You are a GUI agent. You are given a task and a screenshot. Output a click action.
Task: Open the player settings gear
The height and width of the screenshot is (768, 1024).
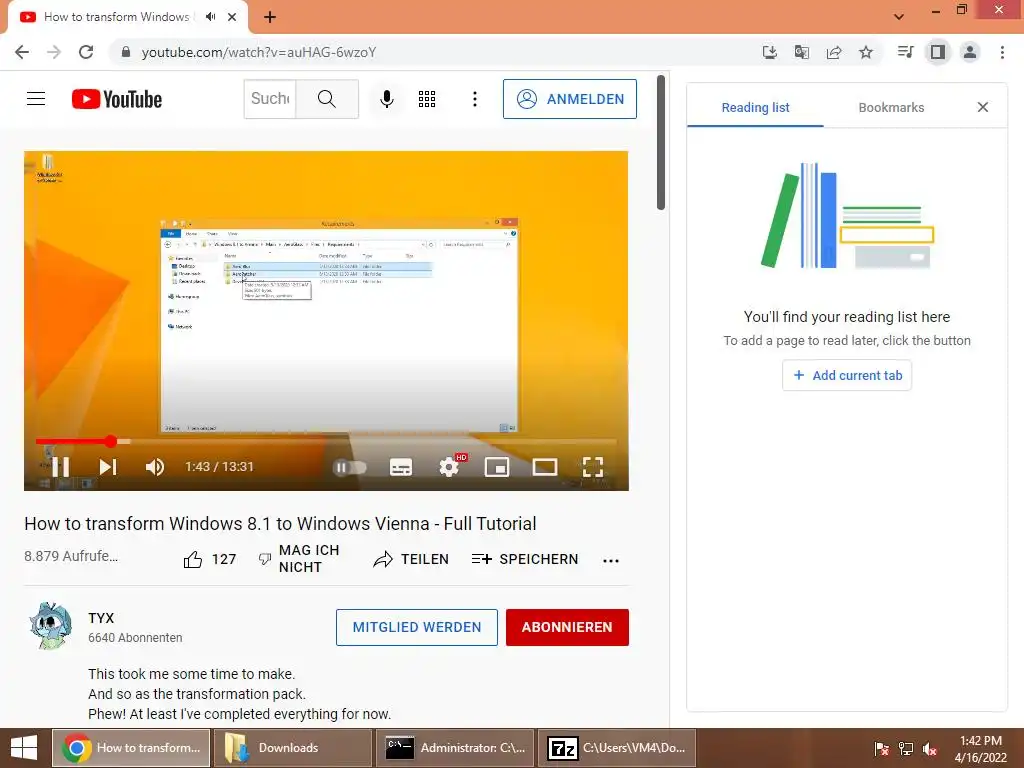click(451, 466)
